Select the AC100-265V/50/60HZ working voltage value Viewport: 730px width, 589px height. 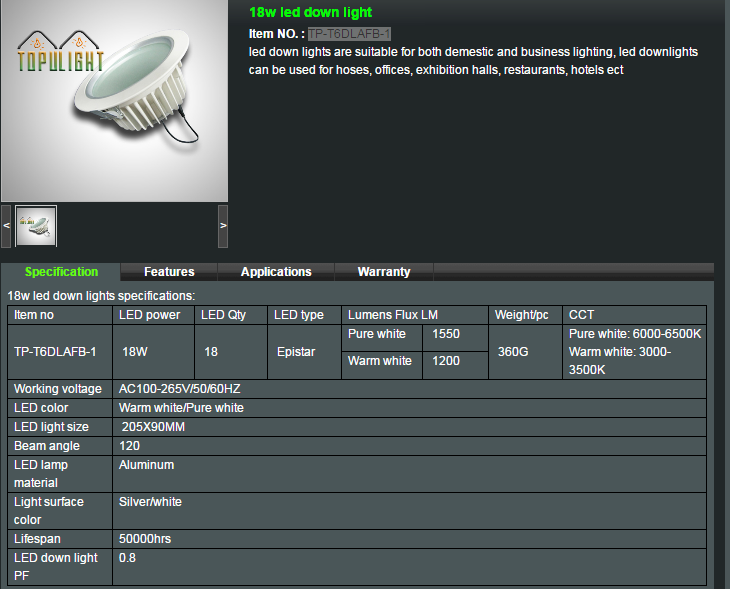tap(179, 389)
